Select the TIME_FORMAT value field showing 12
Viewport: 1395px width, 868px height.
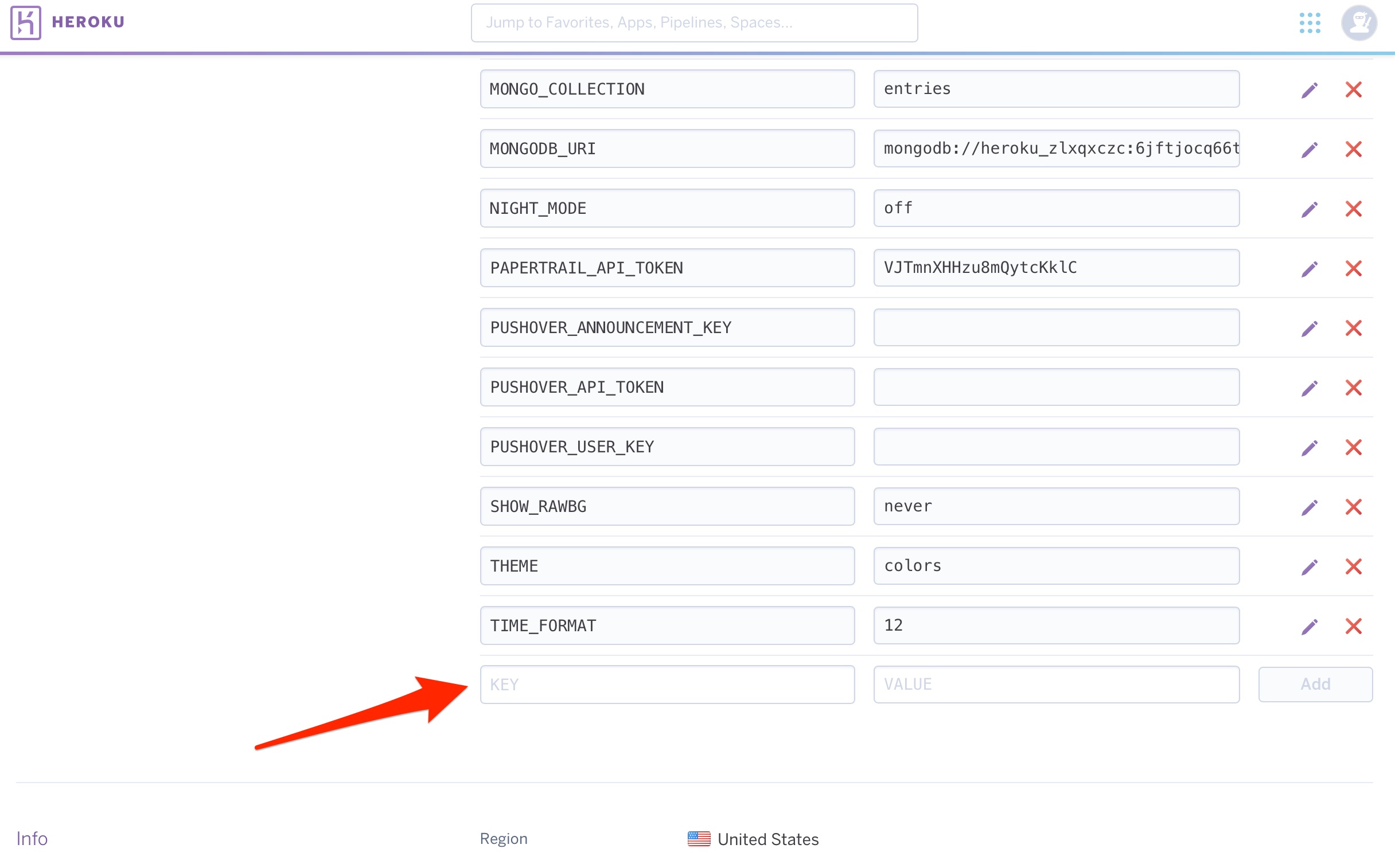[x=1056, y=625]
